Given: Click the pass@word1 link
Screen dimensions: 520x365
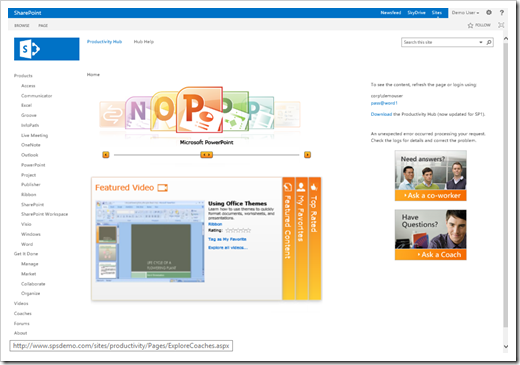Looking at the screenshot, I should [x=384, y=103].
